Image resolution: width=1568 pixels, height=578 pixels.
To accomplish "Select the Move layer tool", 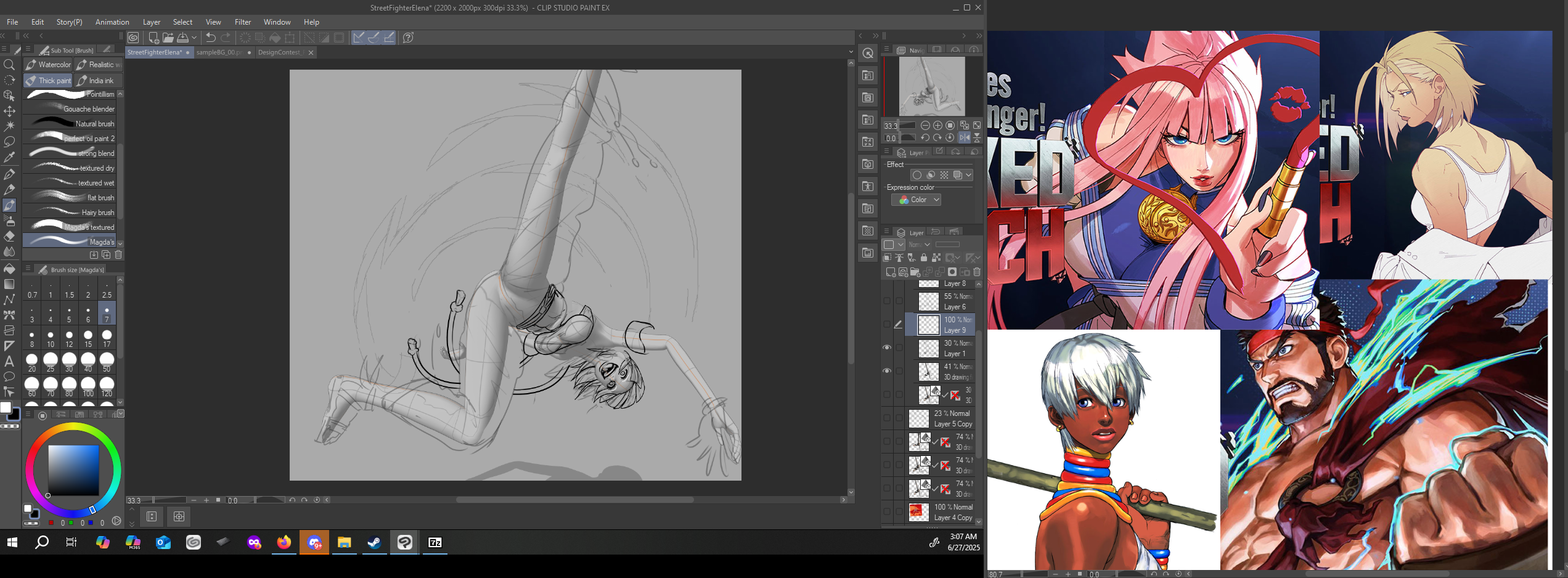I will (9, 112).
